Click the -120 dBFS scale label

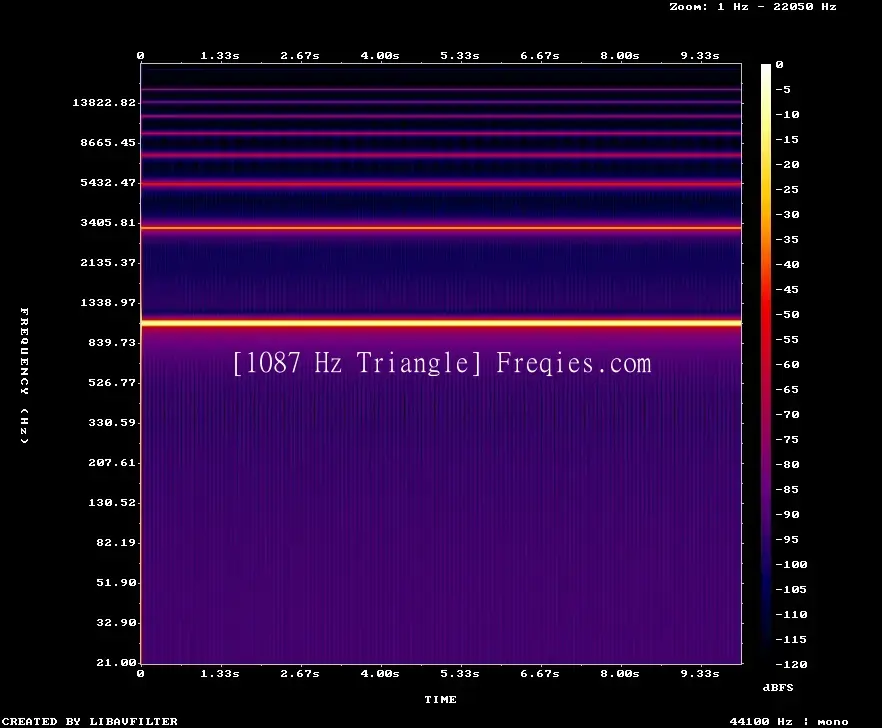point(791,664)
